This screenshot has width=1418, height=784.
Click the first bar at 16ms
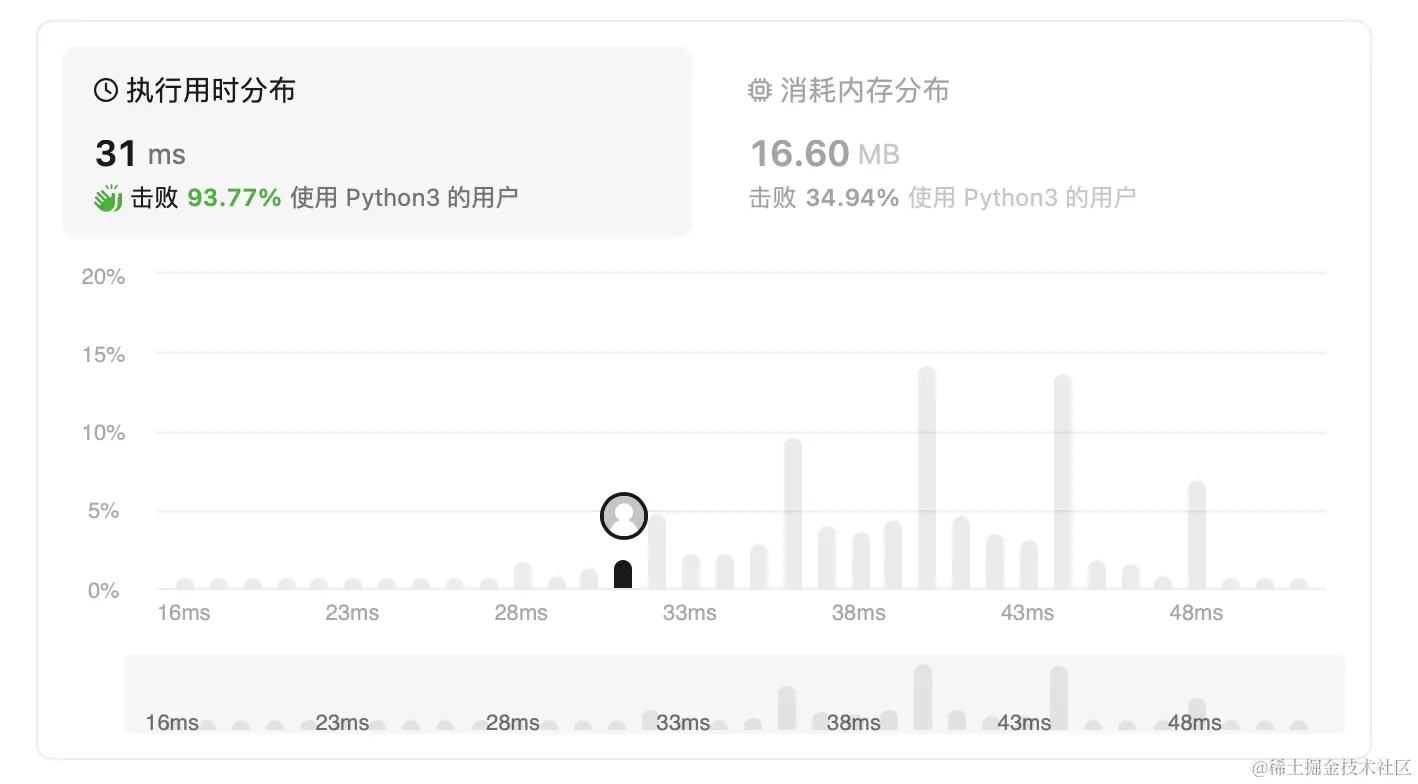(x=185, y=584)
